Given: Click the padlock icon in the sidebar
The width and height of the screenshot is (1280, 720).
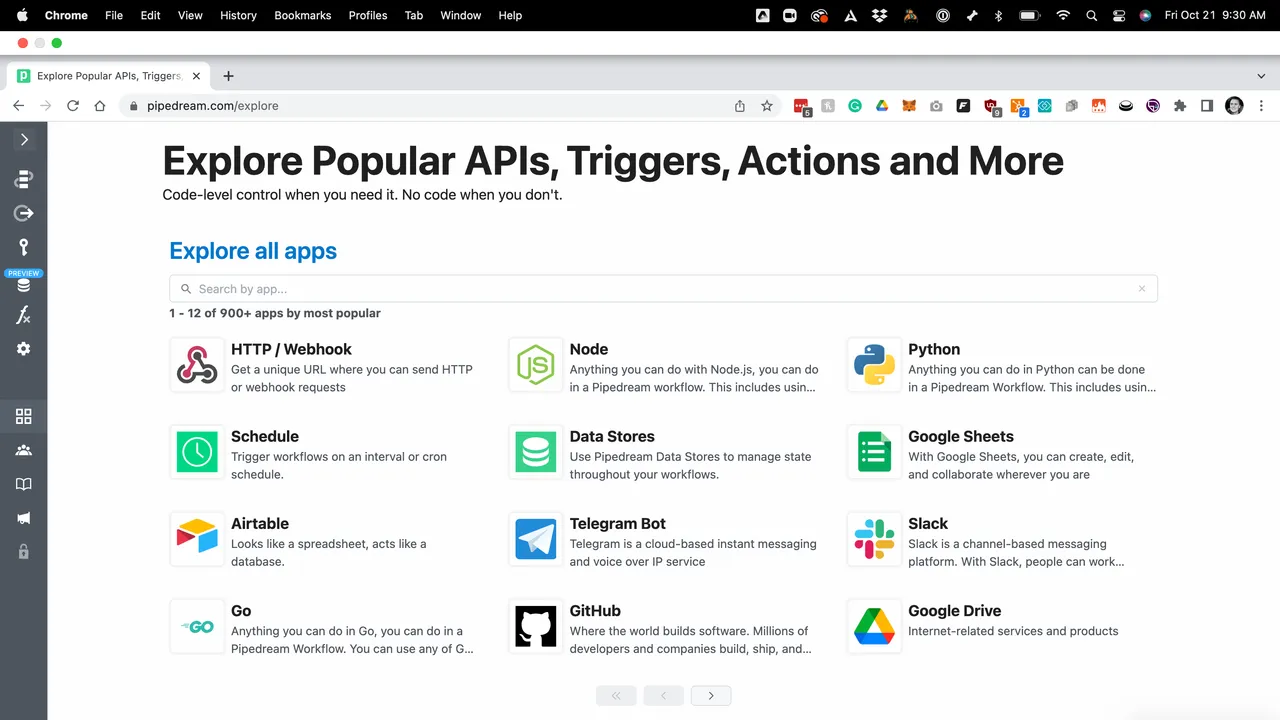Looking at the screenshot, I should point(24,552).
